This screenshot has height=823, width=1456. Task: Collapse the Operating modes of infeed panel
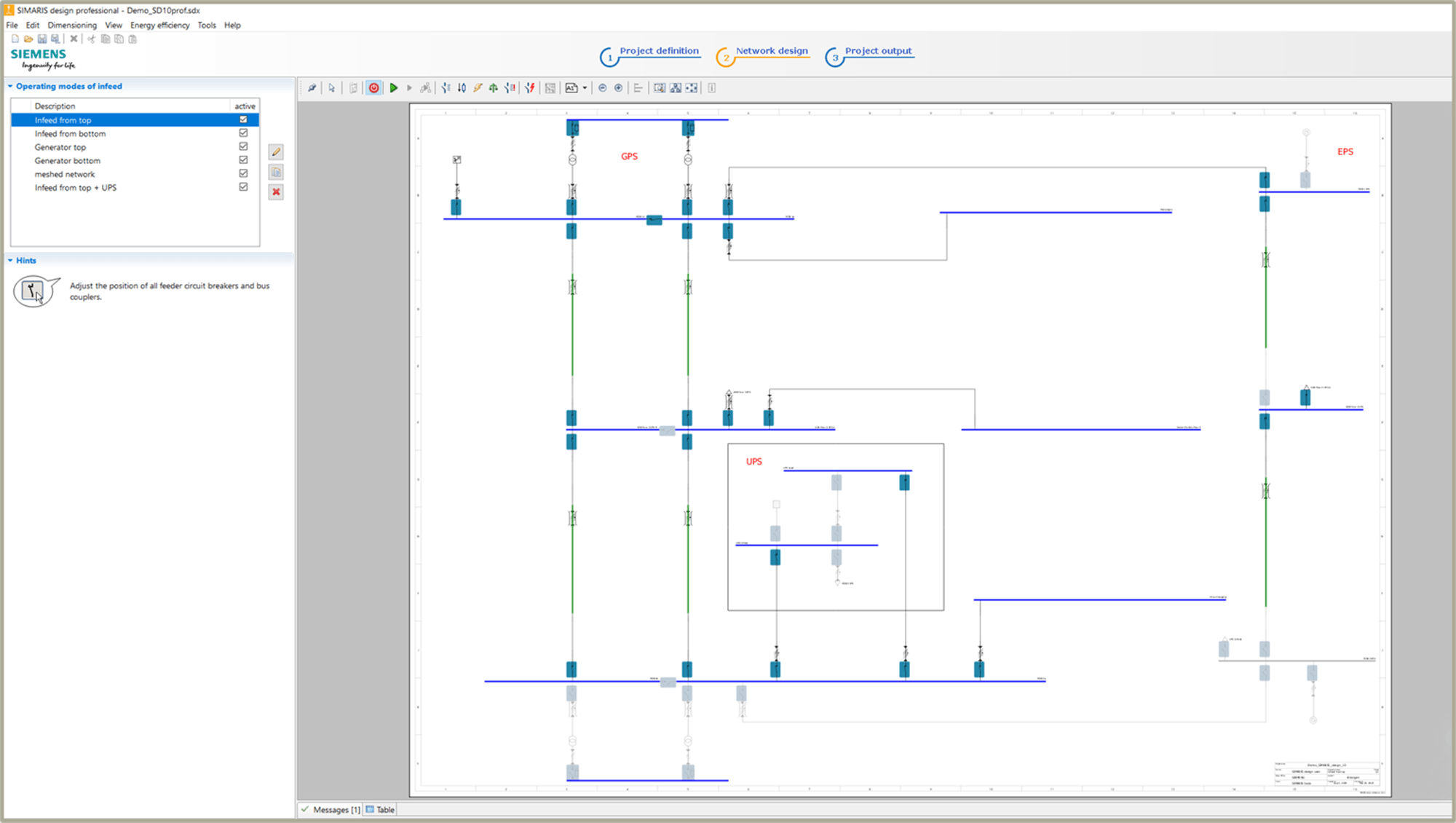point(9,86)
